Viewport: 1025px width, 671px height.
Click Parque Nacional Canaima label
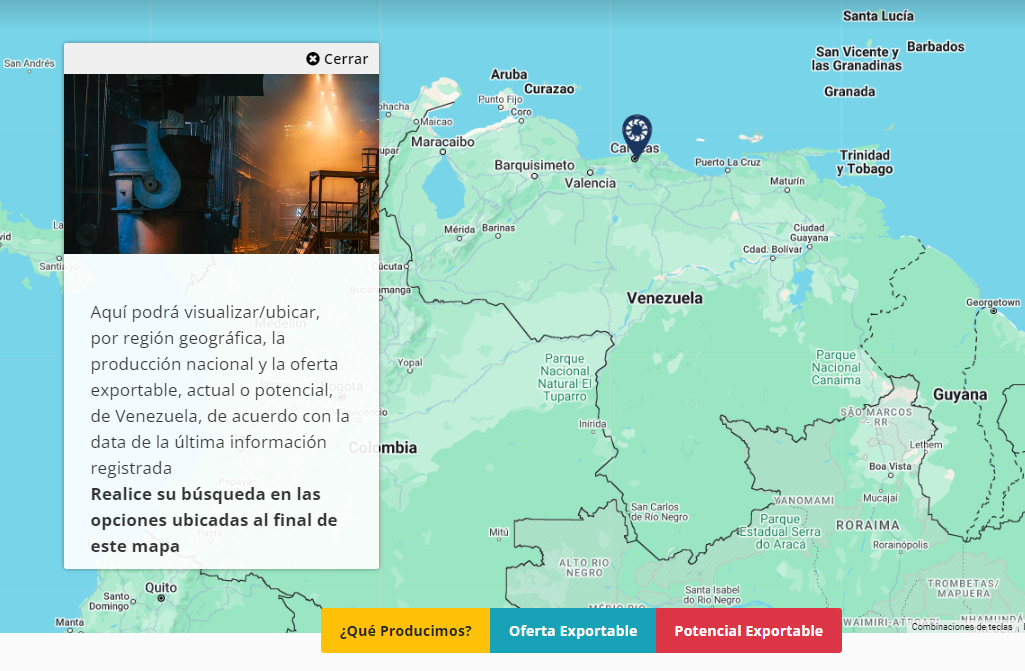[x=836, y=368]
